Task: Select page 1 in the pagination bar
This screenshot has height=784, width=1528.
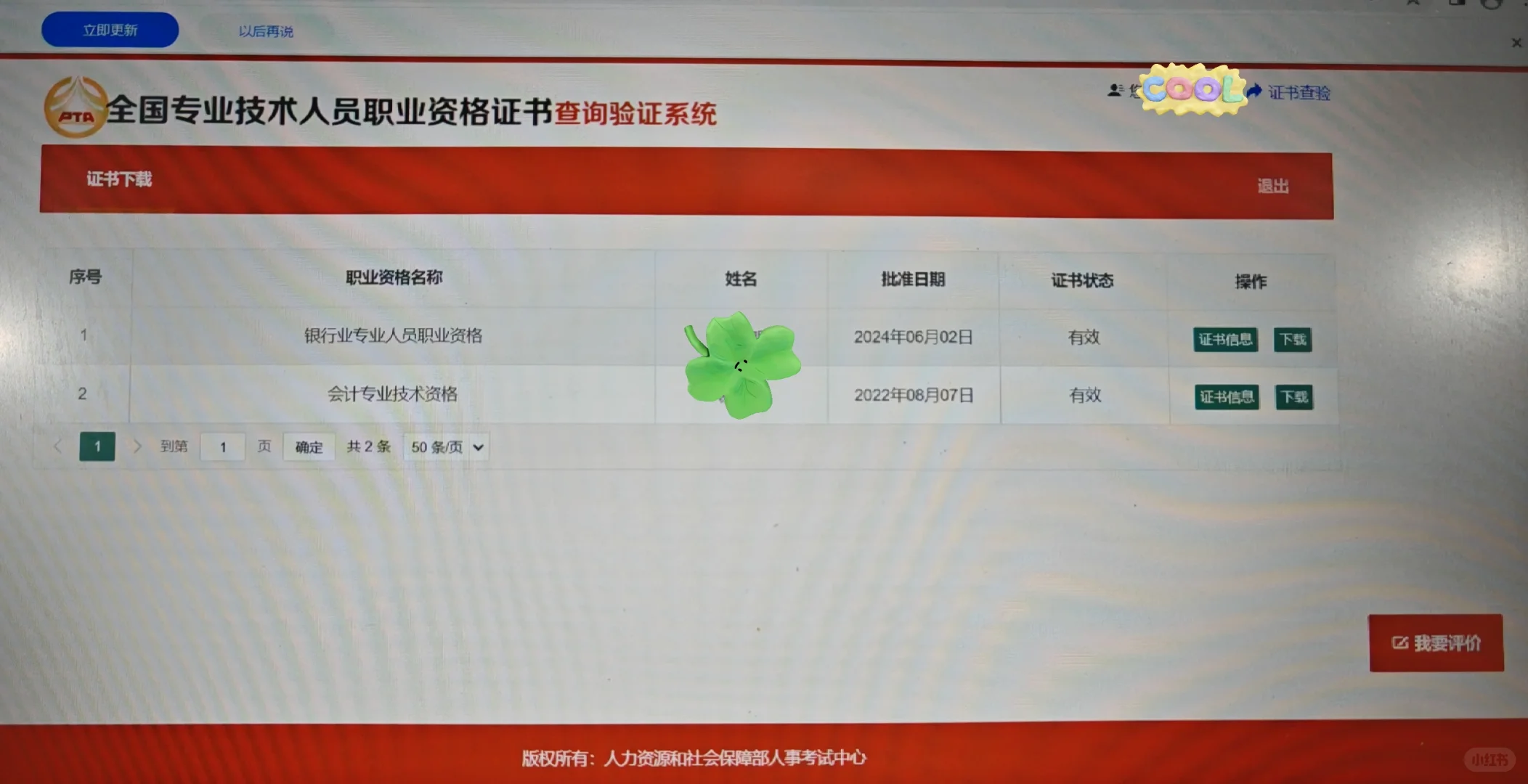Action: 97,447
